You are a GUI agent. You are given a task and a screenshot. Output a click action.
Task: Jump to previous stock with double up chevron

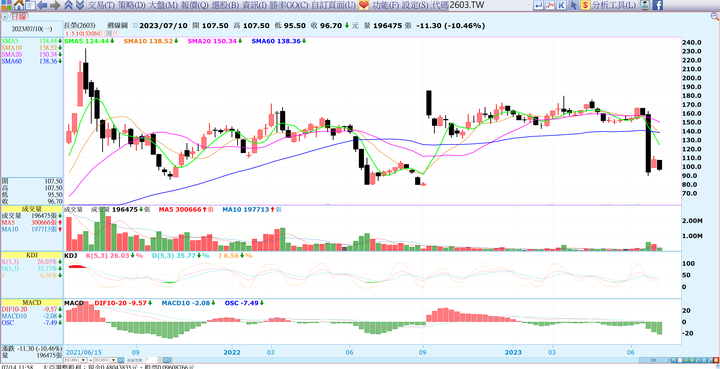point(68,5)
